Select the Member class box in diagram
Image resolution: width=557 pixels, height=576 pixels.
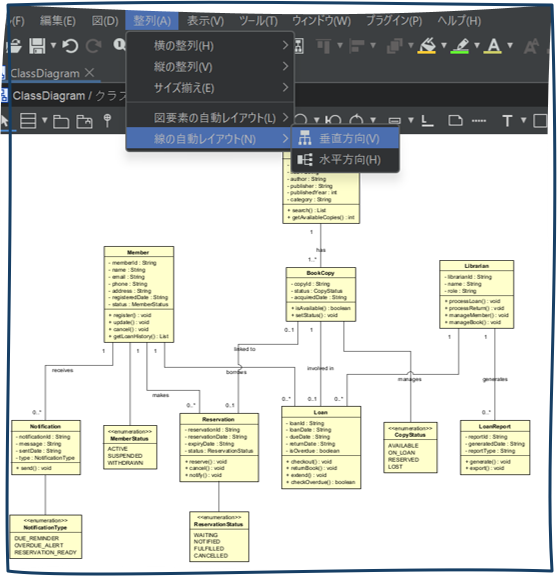tap(139, 294)
